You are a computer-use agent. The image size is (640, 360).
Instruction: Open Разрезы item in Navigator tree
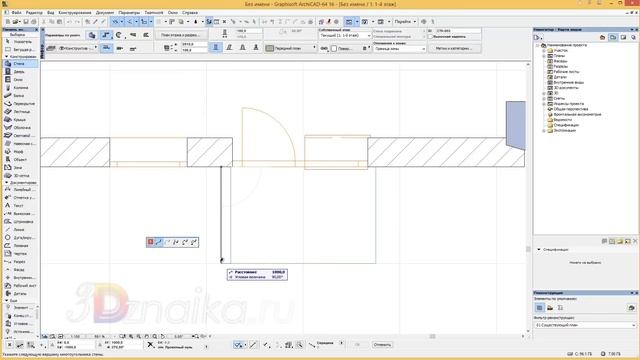560,66
